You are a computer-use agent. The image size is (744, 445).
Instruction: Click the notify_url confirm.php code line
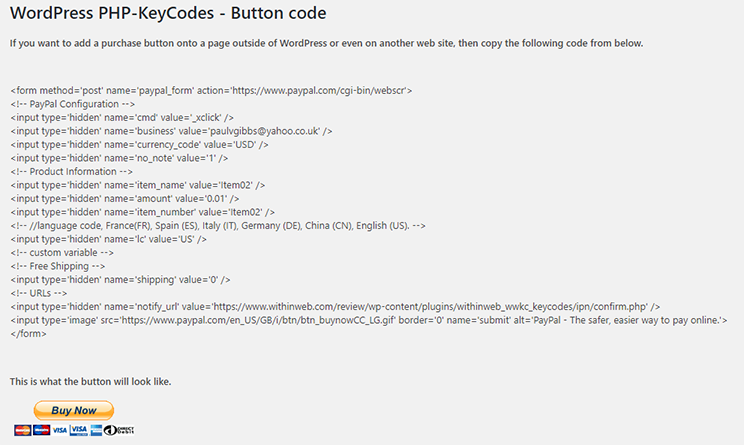[334, 306]
